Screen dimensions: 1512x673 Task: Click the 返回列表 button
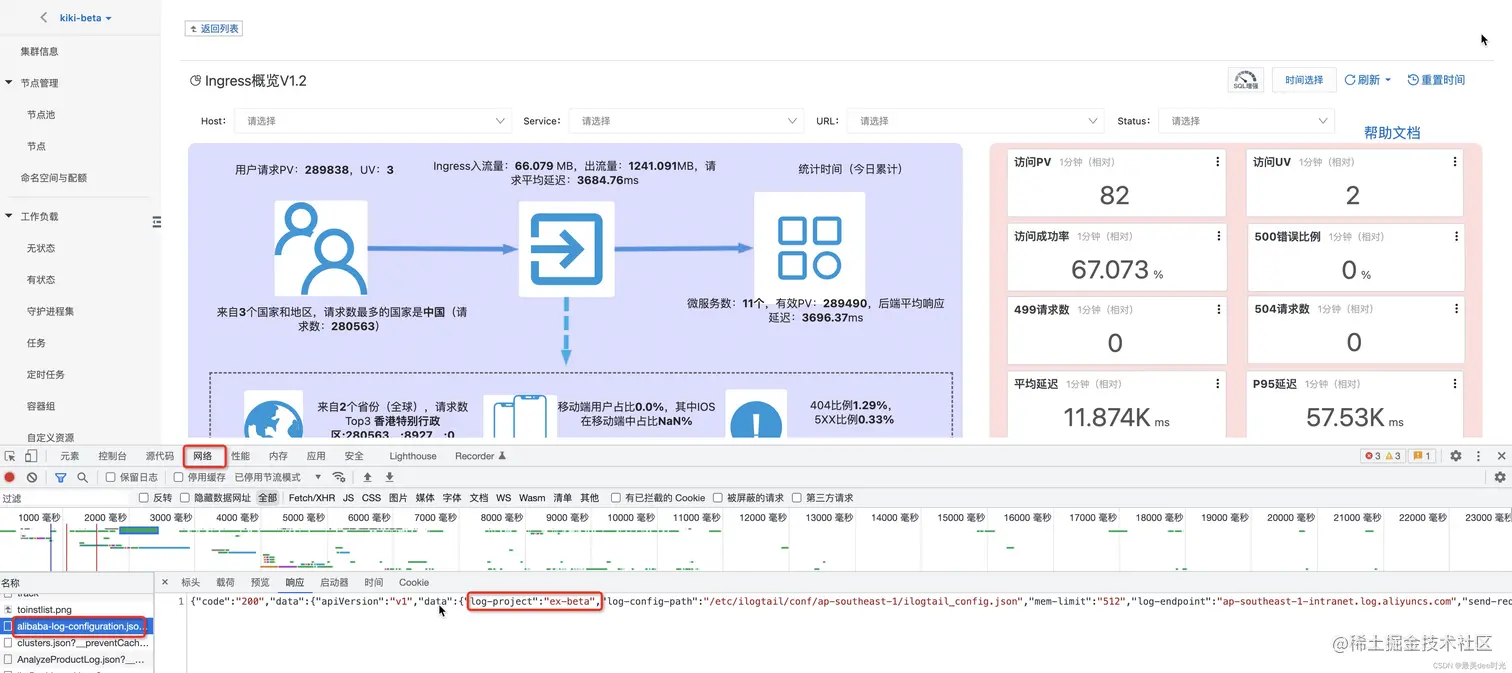pos(213,29)
